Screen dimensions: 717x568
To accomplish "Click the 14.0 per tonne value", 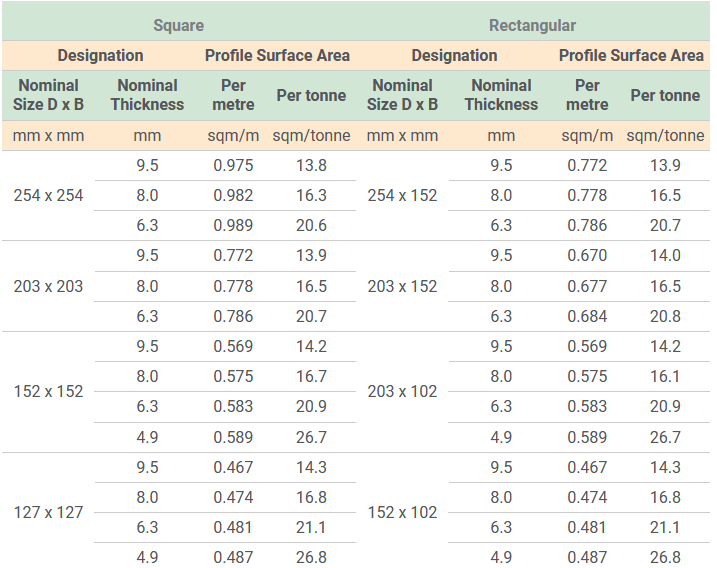I will point(665,256).
